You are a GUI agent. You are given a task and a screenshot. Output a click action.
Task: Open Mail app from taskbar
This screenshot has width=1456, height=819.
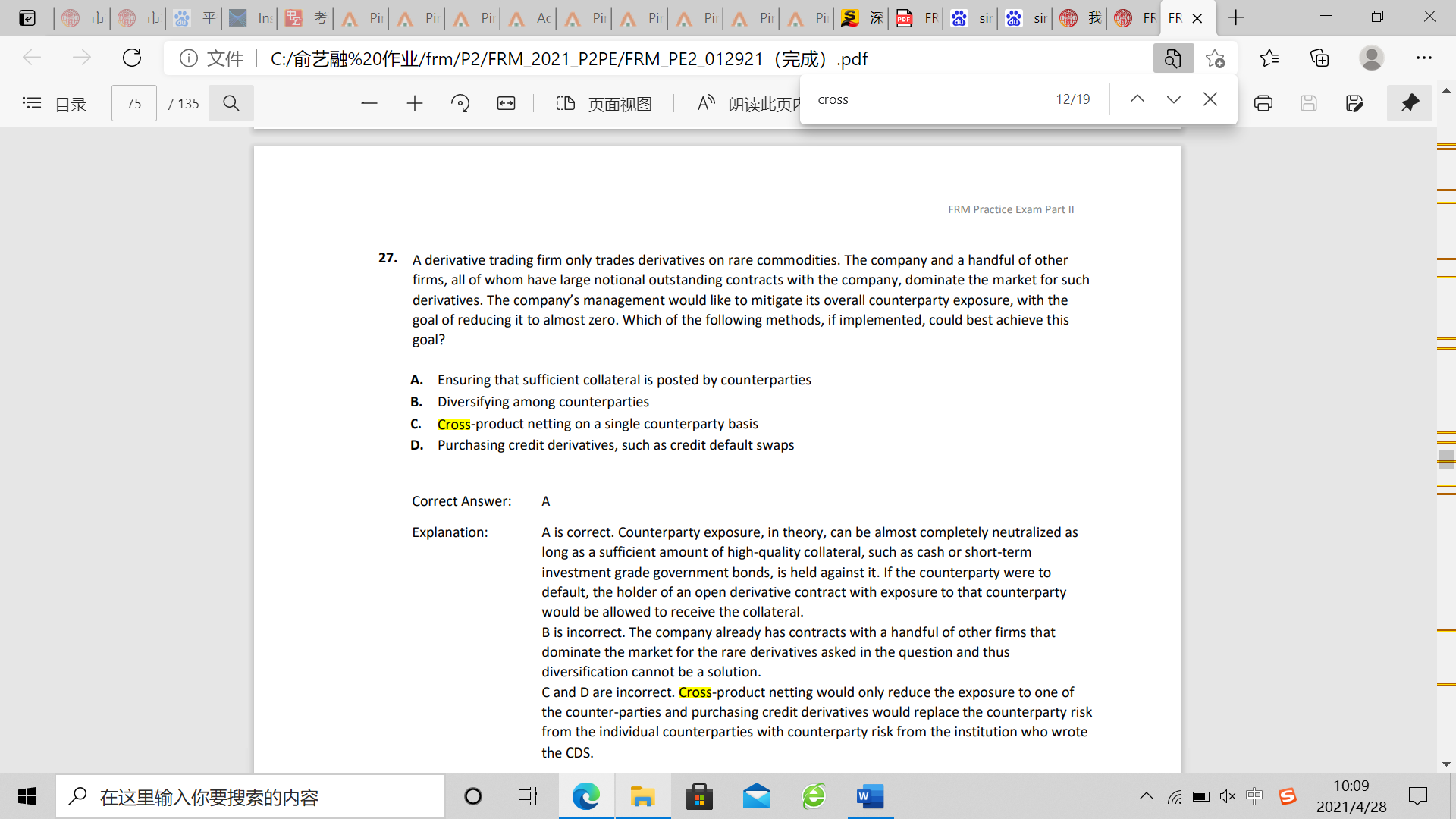[756, 796]
